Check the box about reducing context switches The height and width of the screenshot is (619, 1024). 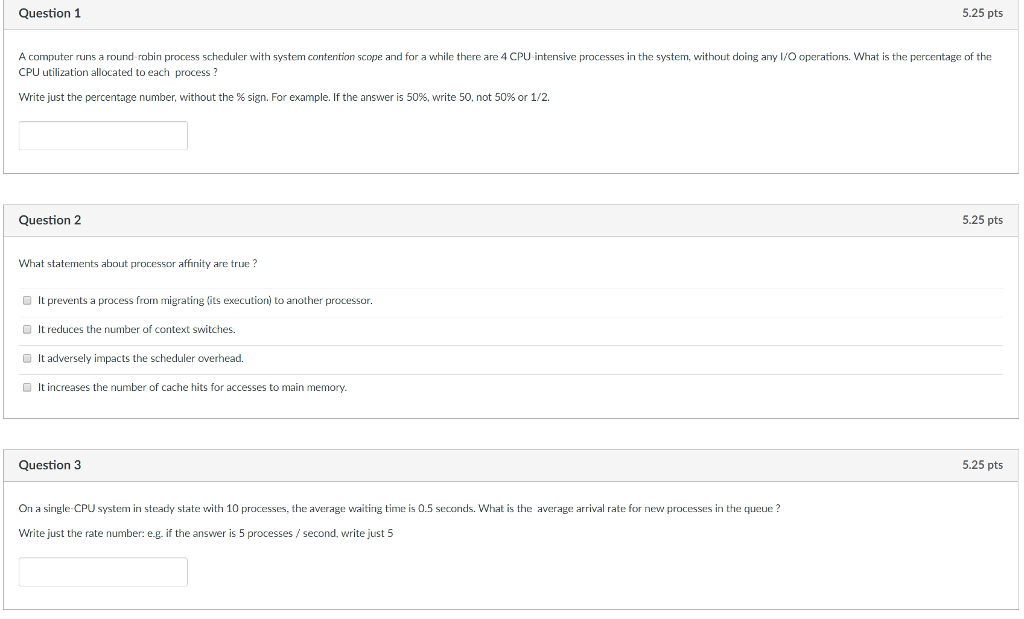(27, 329)
